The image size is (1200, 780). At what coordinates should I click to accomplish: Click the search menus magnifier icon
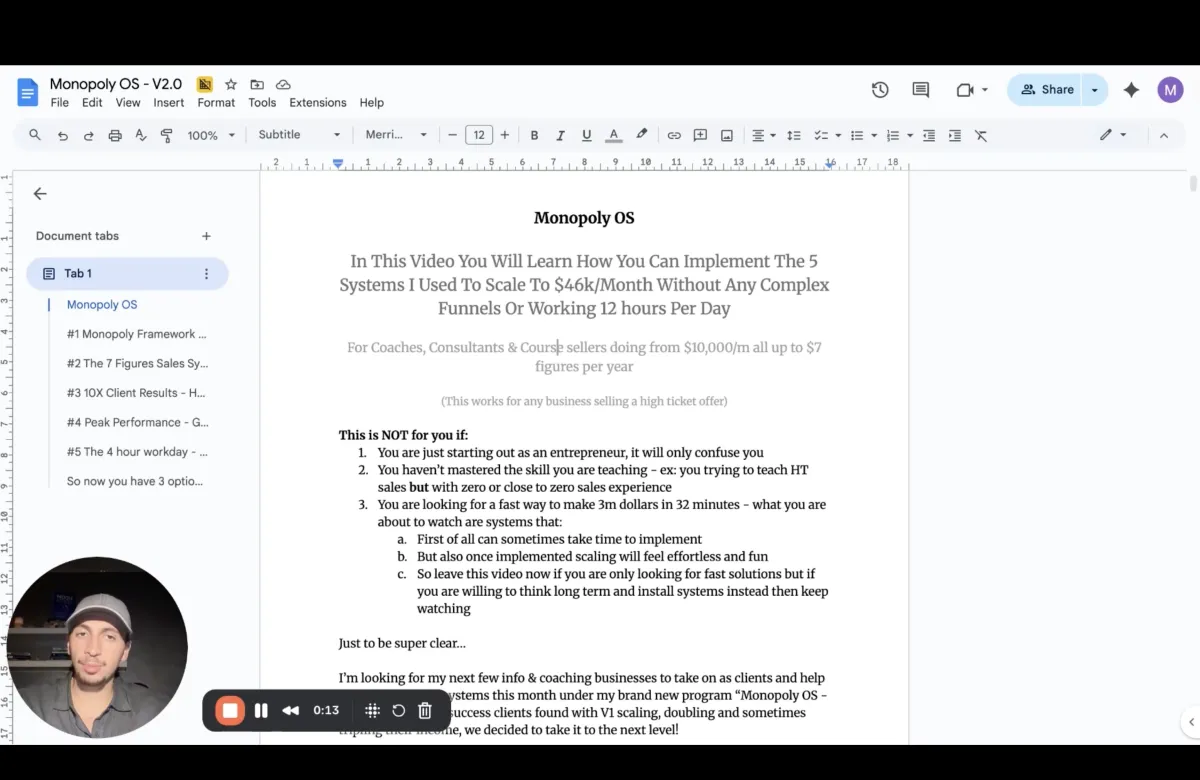[x=35, y=135]
